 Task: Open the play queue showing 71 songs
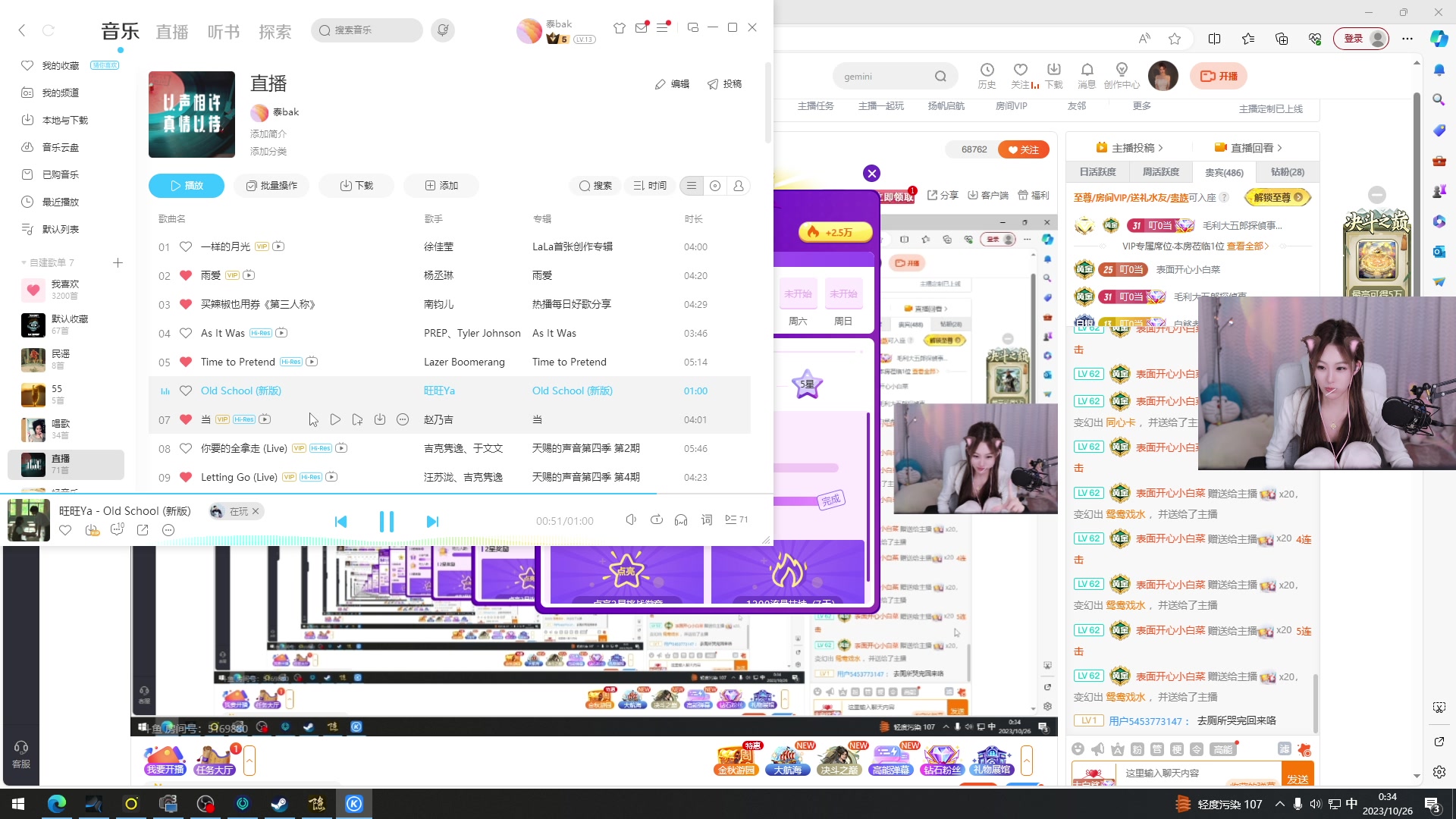coord(736,519)
